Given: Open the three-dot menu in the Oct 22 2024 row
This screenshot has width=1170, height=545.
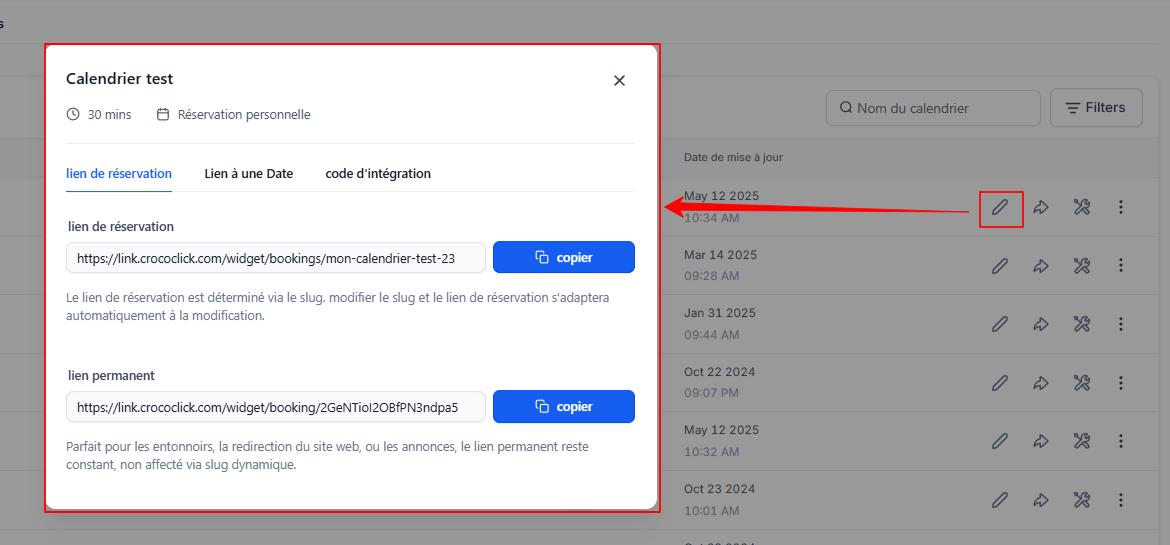Looking at the screenshot, I should tap(1121, 383).
